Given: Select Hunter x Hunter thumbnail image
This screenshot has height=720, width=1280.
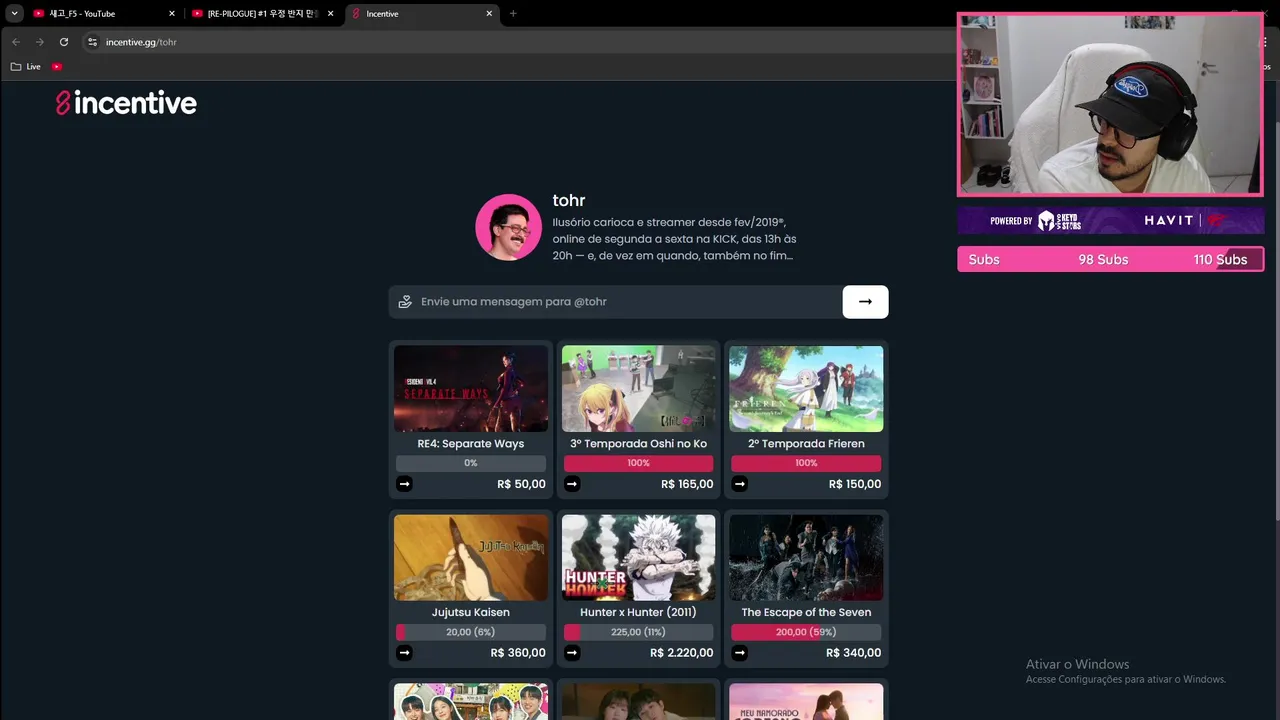Looking at the screenshot, I should coord(638,557).
